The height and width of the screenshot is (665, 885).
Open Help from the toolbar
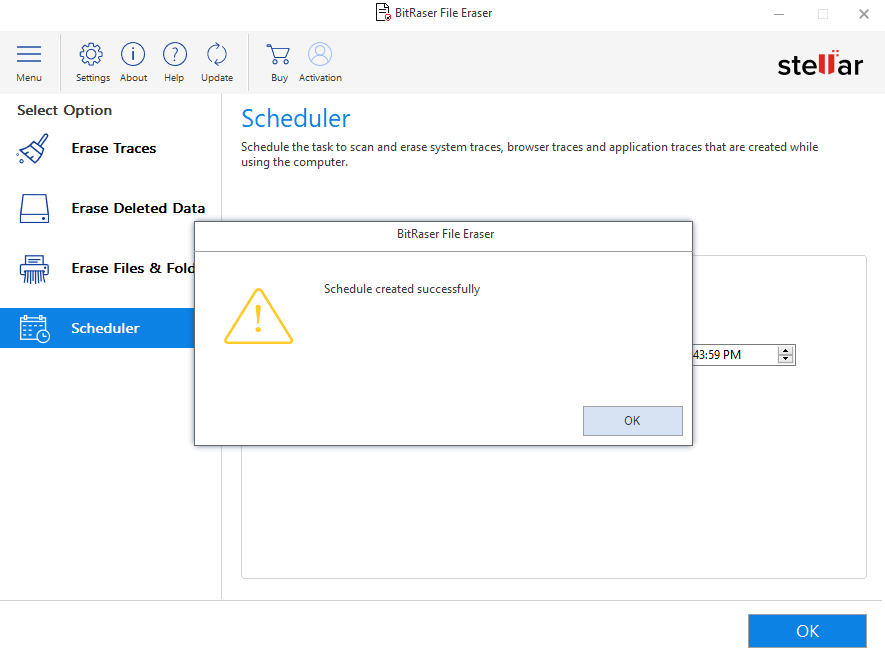tap(174, 62)
